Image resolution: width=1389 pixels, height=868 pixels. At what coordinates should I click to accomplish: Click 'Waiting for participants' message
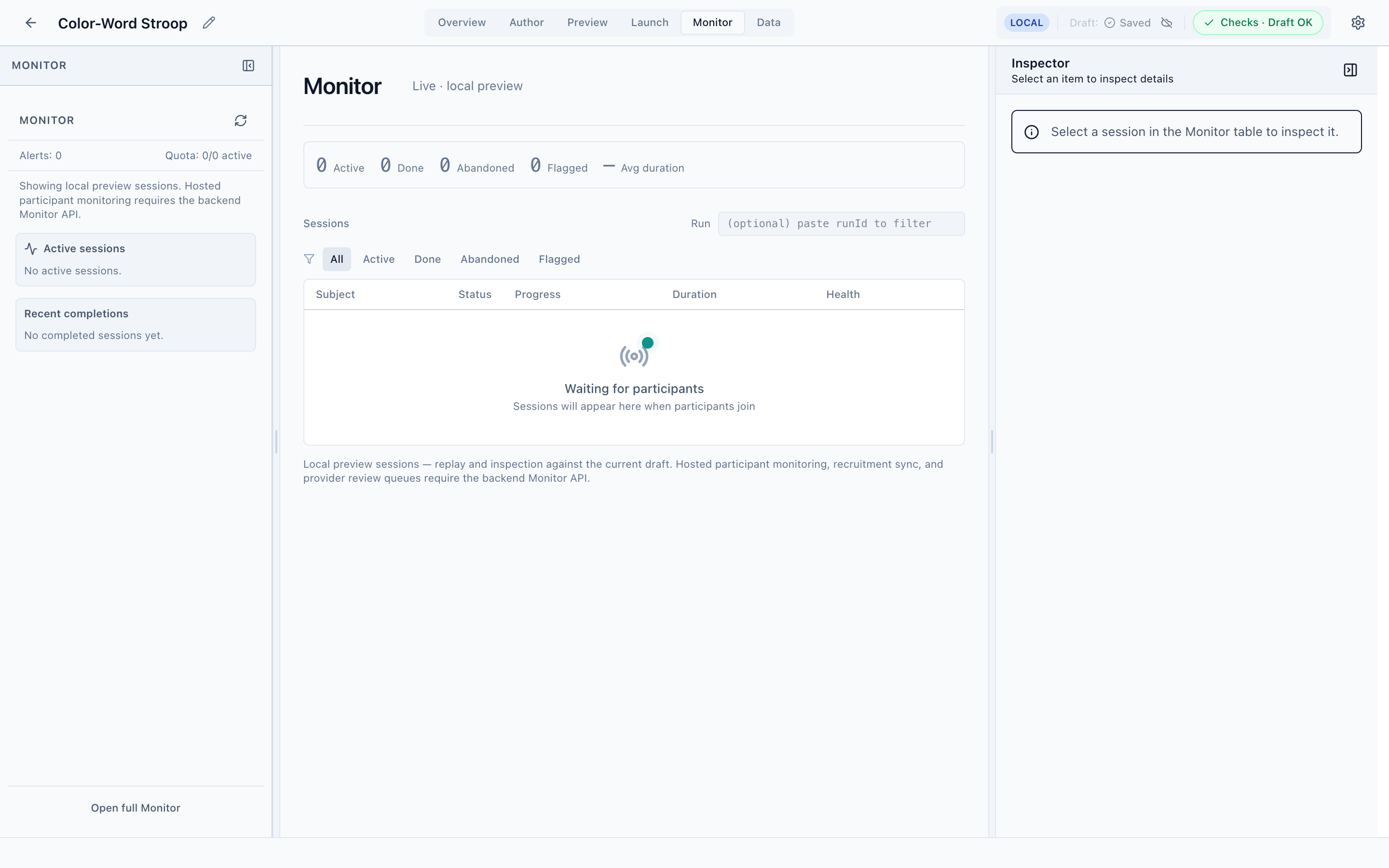pyautogui.click(x=634, y=389)
